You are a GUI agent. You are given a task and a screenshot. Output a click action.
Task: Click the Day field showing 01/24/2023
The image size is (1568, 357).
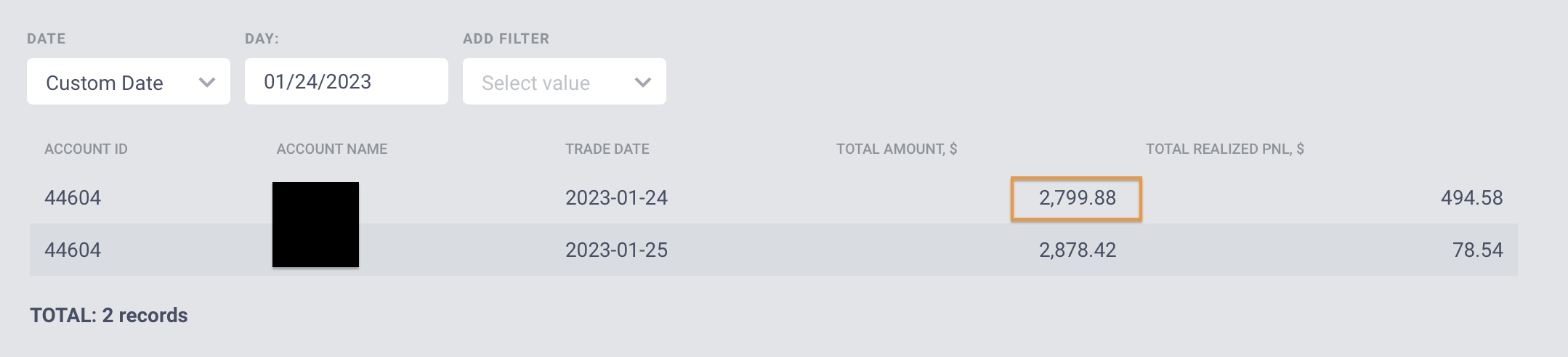click(x=347, y=81)
